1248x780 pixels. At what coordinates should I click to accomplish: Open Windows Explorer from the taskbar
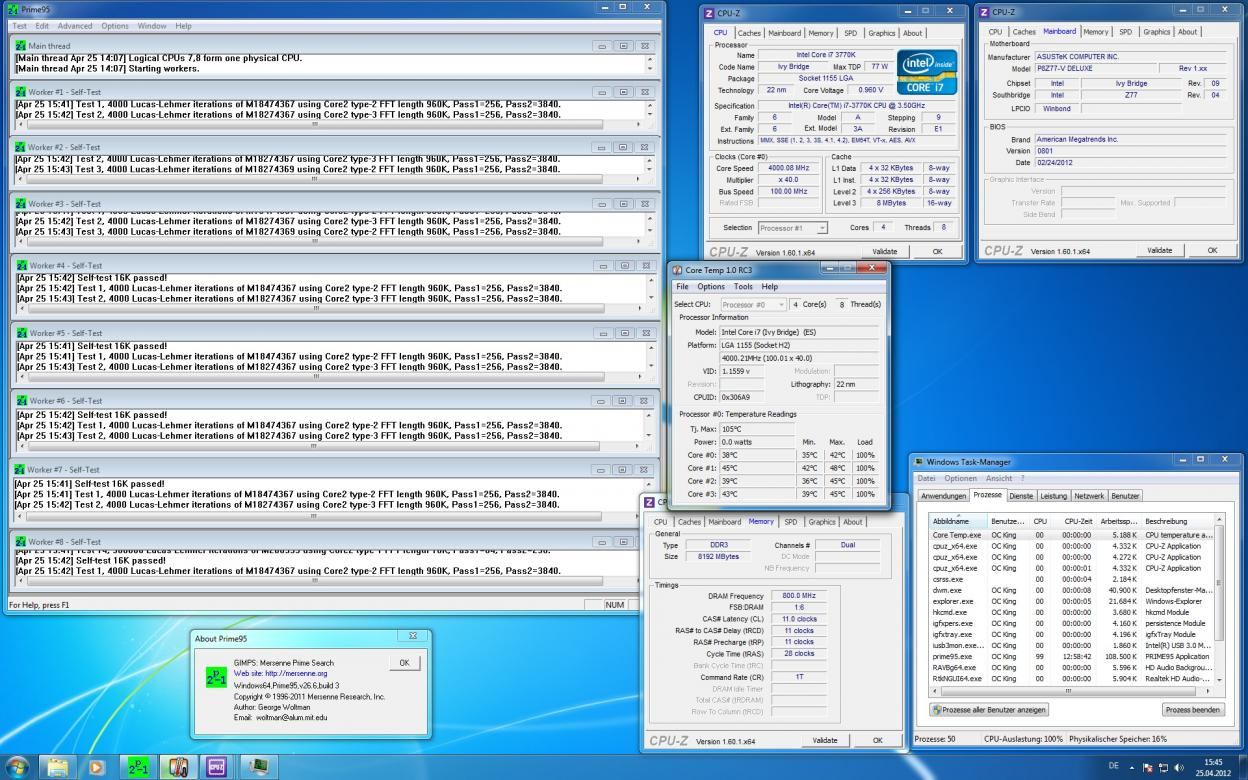(58, 767)
